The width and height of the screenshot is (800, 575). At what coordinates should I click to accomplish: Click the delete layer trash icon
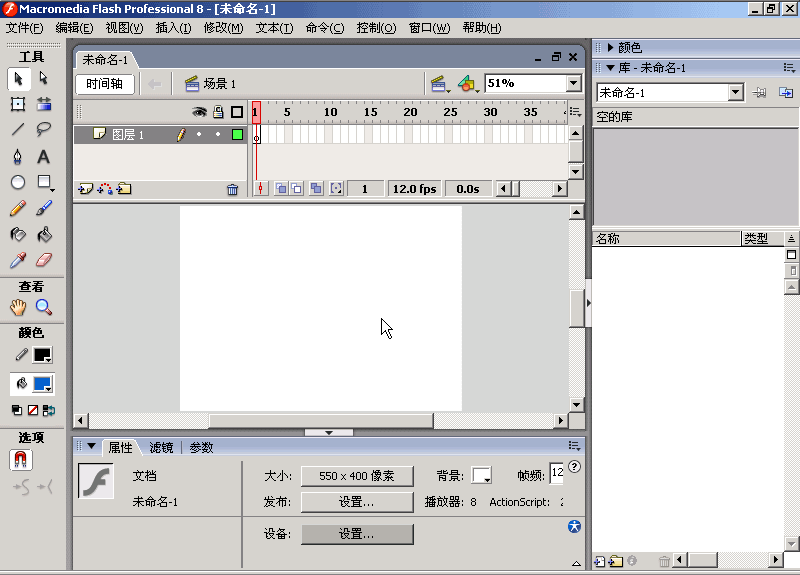232,189
